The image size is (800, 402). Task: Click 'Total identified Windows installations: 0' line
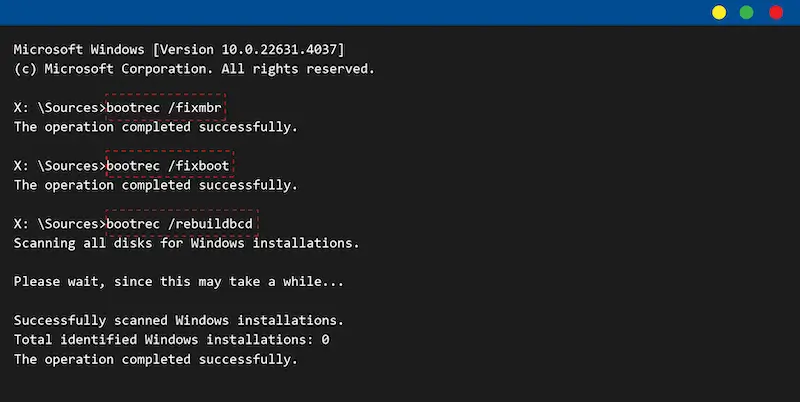[x=171, y=340]
